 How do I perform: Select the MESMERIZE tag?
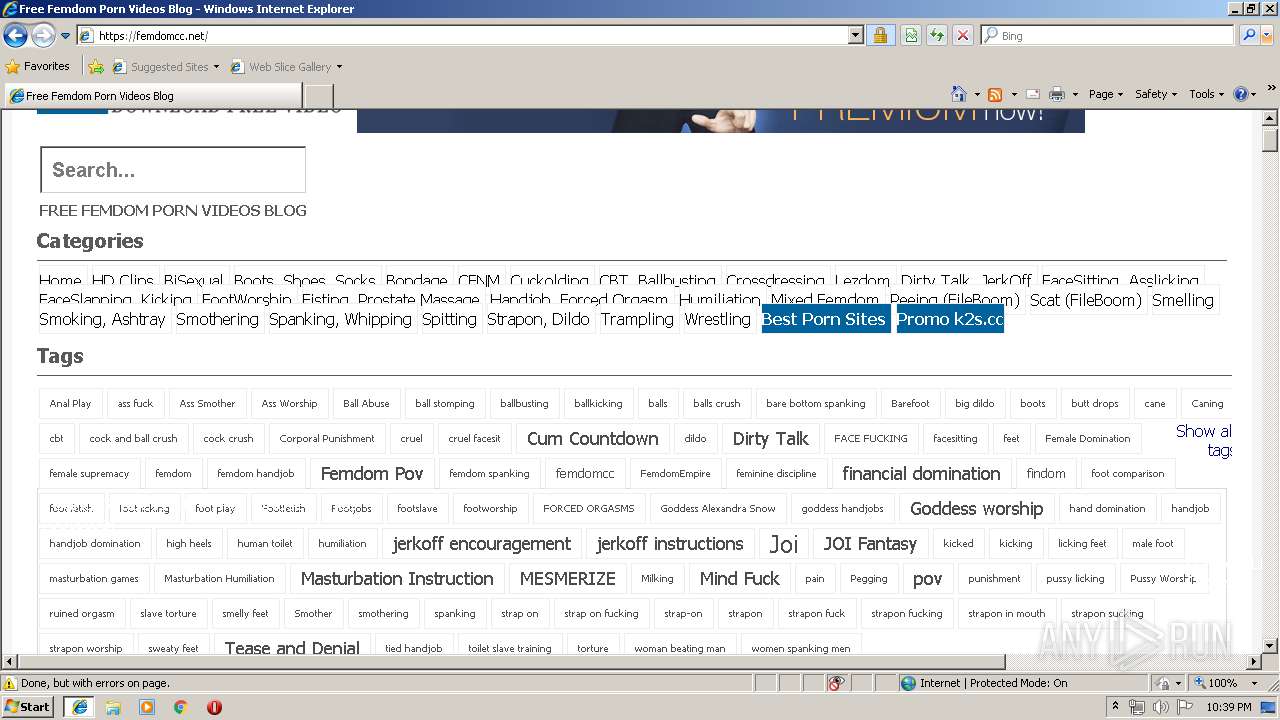coord(568,579)
